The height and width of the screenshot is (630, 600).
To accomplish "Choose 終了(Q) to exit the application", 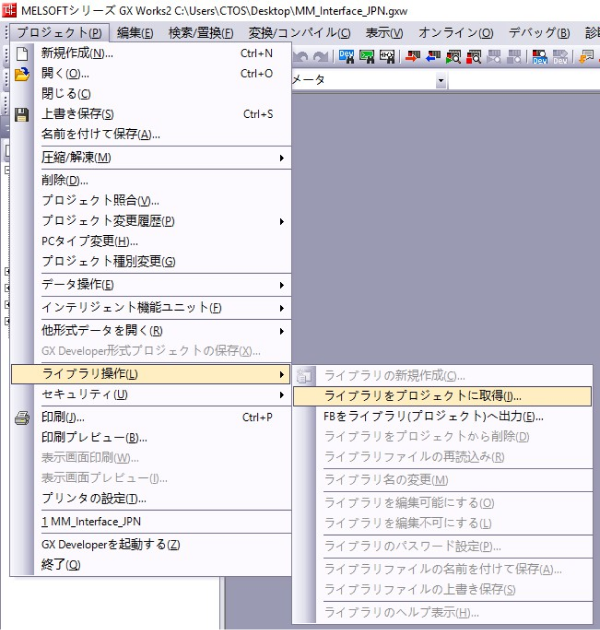I will click(x=151, y=565).
